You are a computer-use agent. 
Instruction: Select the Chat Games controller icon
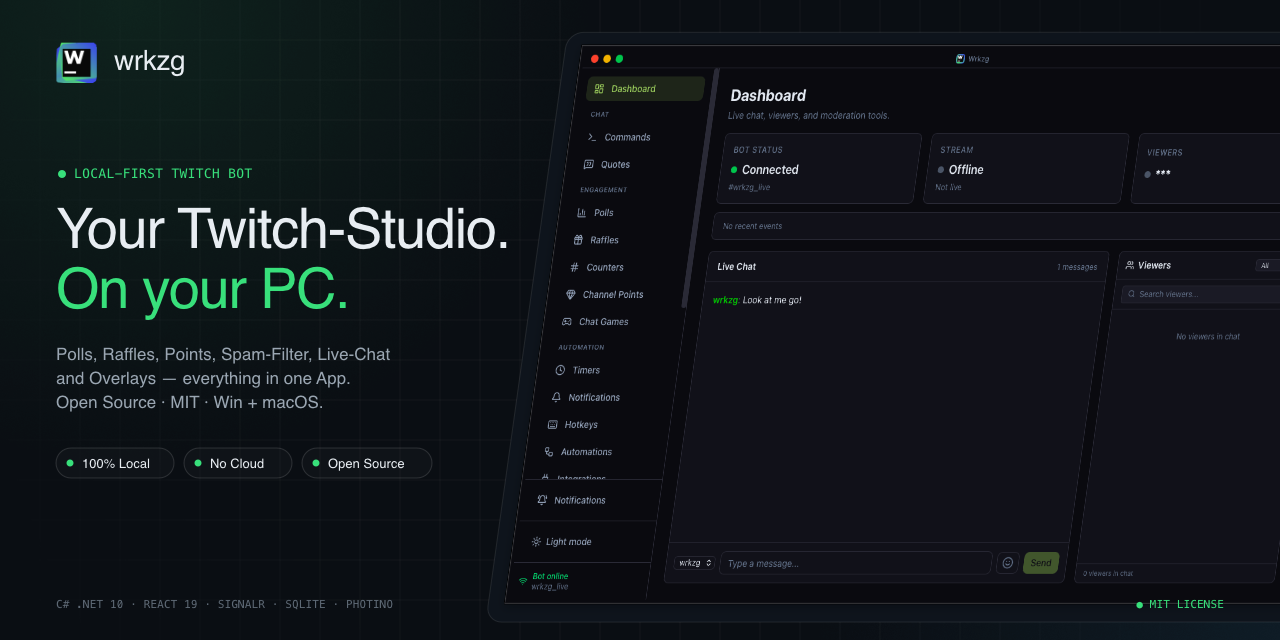coord(567,322)
